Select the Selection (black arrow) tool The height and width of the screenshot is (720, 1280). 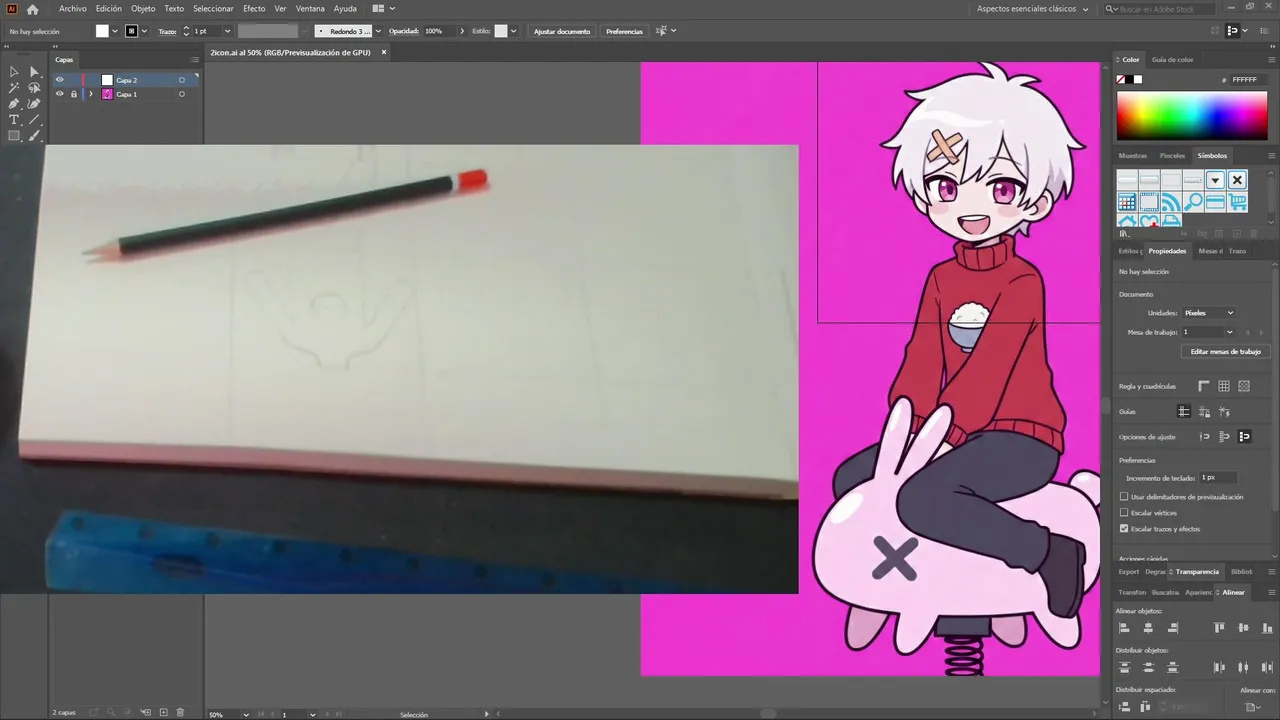(14, 72)
